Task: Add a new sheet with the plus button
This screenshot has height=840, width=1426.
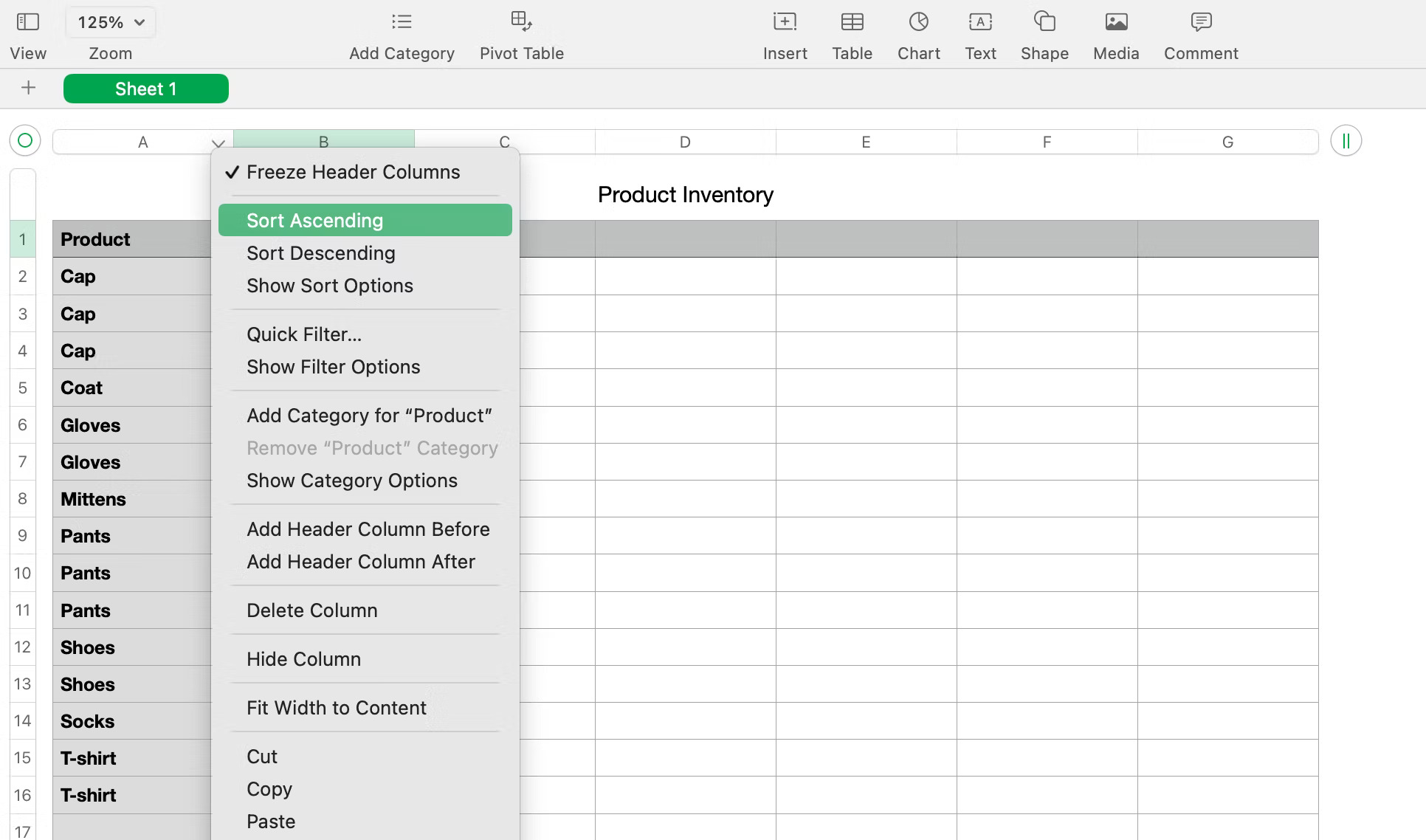Action: pos(28,87)
